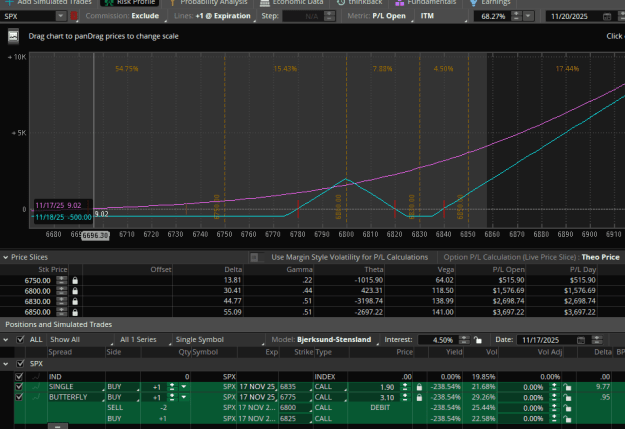The width and height of the screenshot is (625, 429).
Task: Adjust the Date 11/17/2025 stepper
Action: click(x=597, y=340)
